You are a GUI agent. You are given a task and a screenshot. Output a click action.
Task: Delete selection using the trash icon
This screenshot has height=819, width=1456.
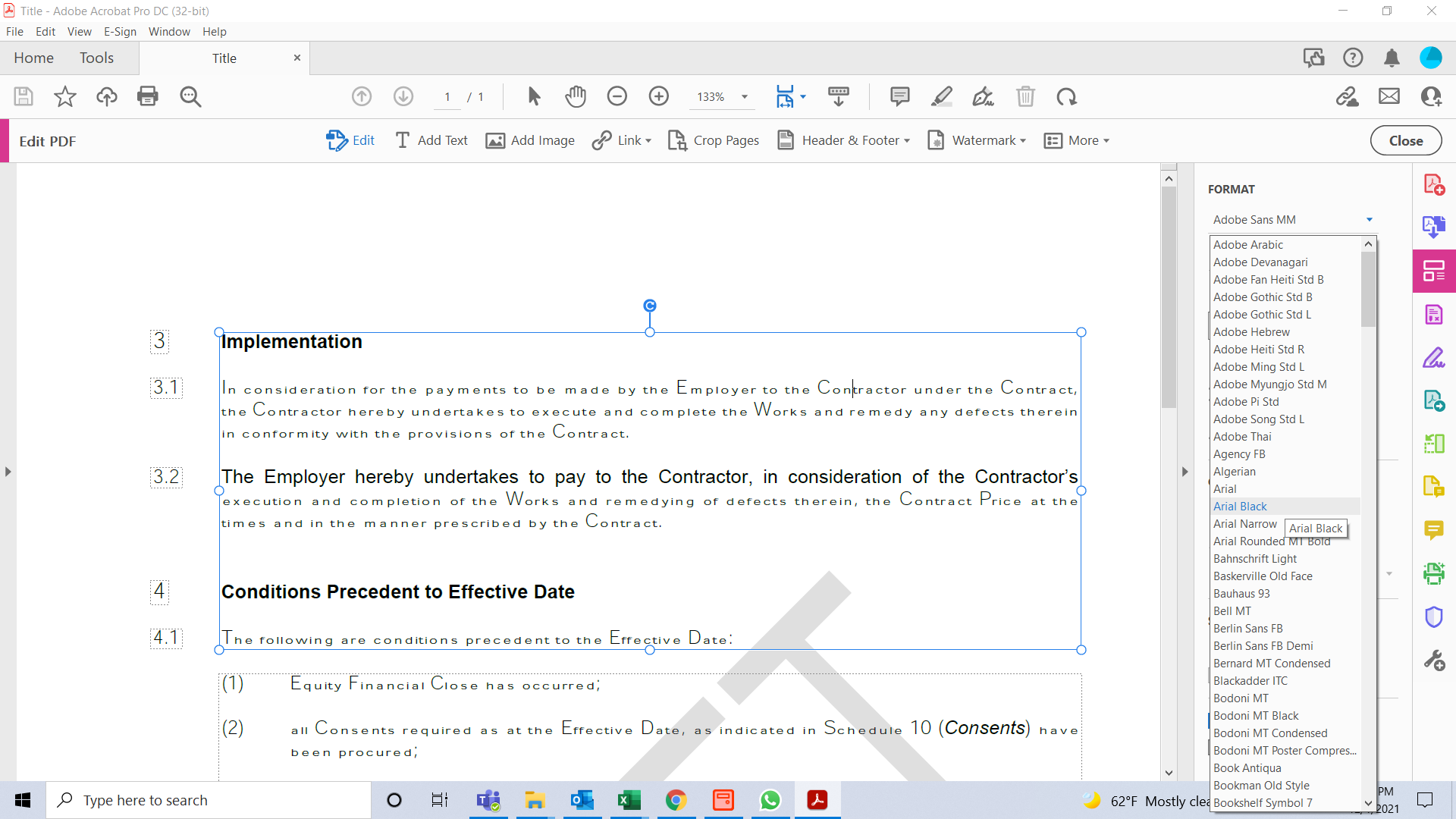(x=1026, y=96)
